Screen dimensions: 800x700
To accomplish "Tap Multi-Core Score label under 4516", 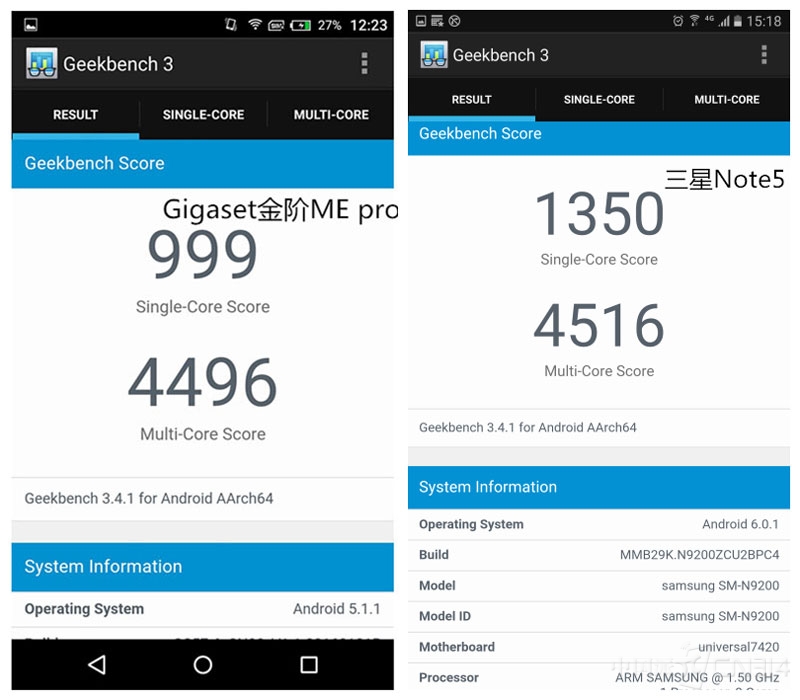I will [x=599, y=371].
